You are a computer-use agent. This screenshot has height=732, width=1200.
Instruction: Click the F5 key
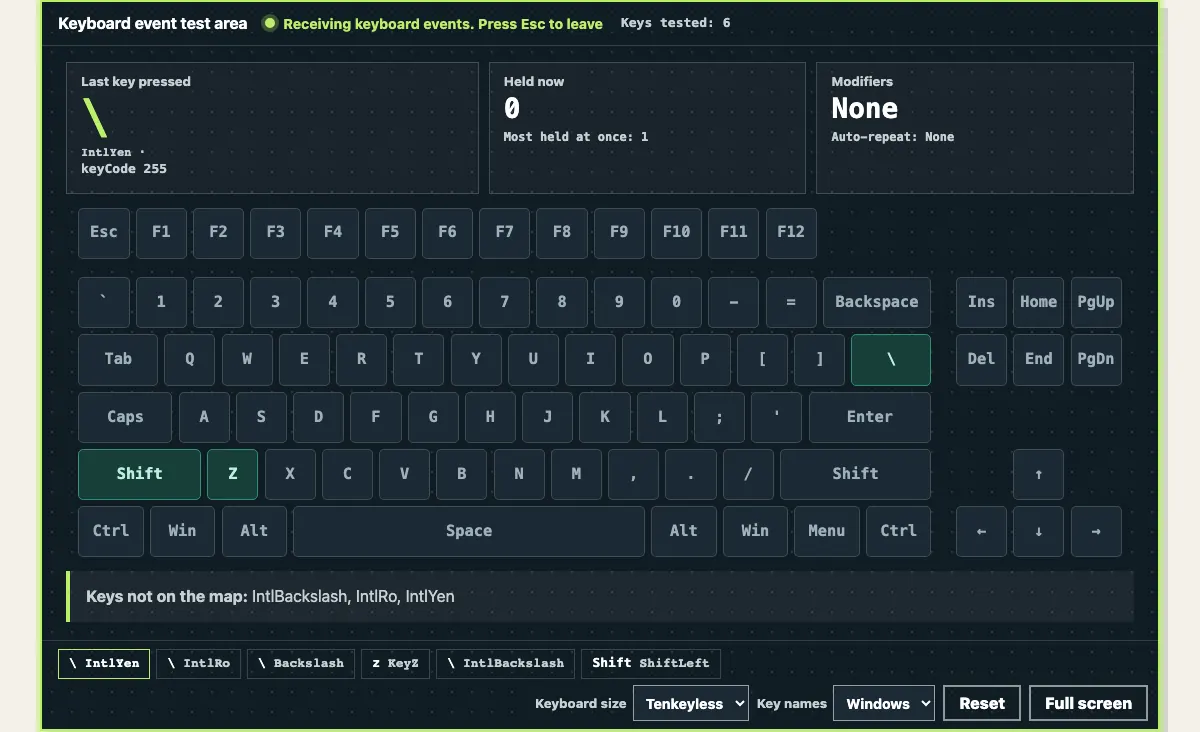pos(390,232)
